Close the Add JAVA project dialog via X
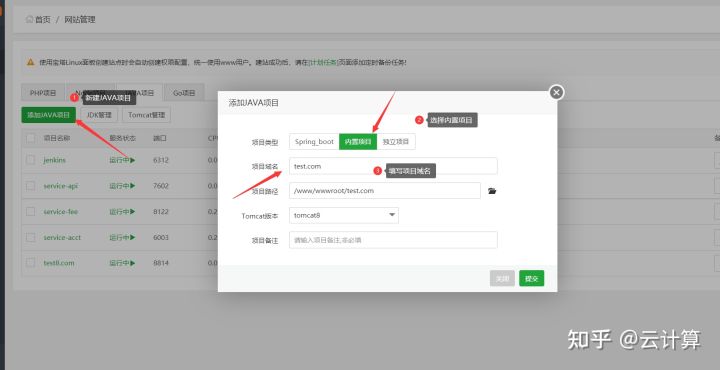The height and width of the screenshot is (370, 720). pyautogui.click(x=556, y=92)
